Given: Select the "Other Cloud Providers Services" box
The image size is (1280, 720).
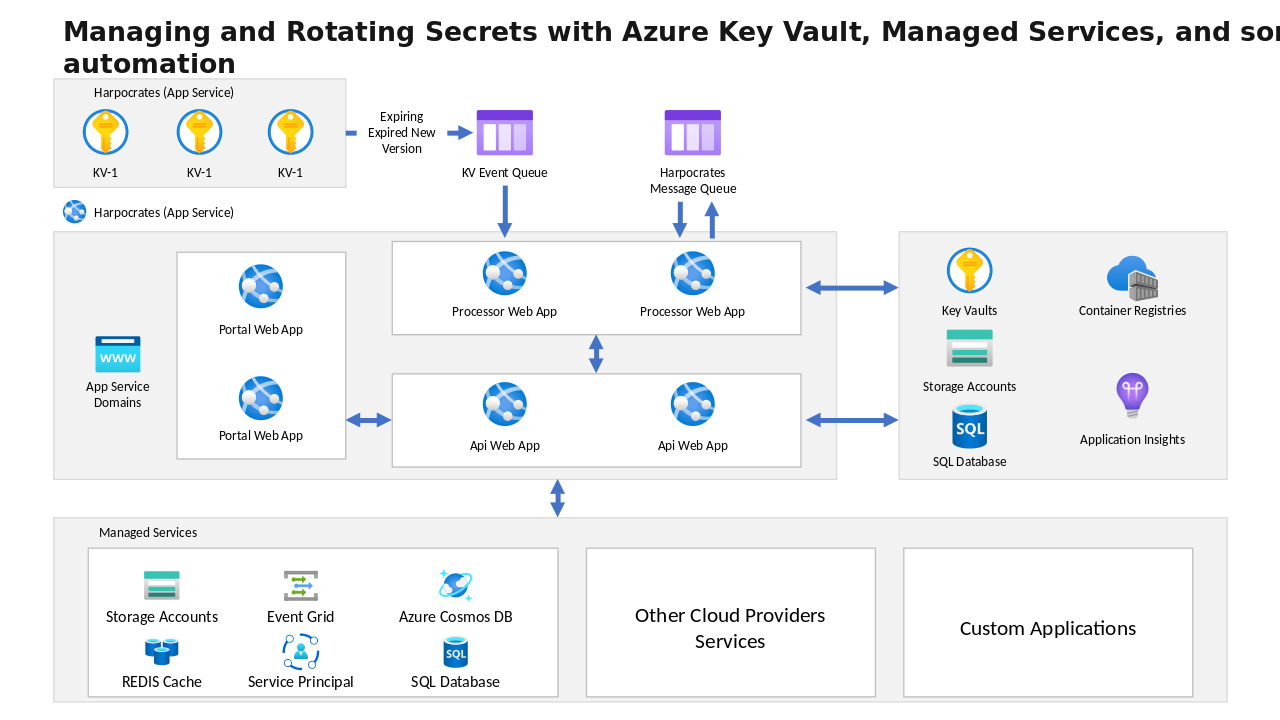Looking at the screenshot, I should pos(730,622).
